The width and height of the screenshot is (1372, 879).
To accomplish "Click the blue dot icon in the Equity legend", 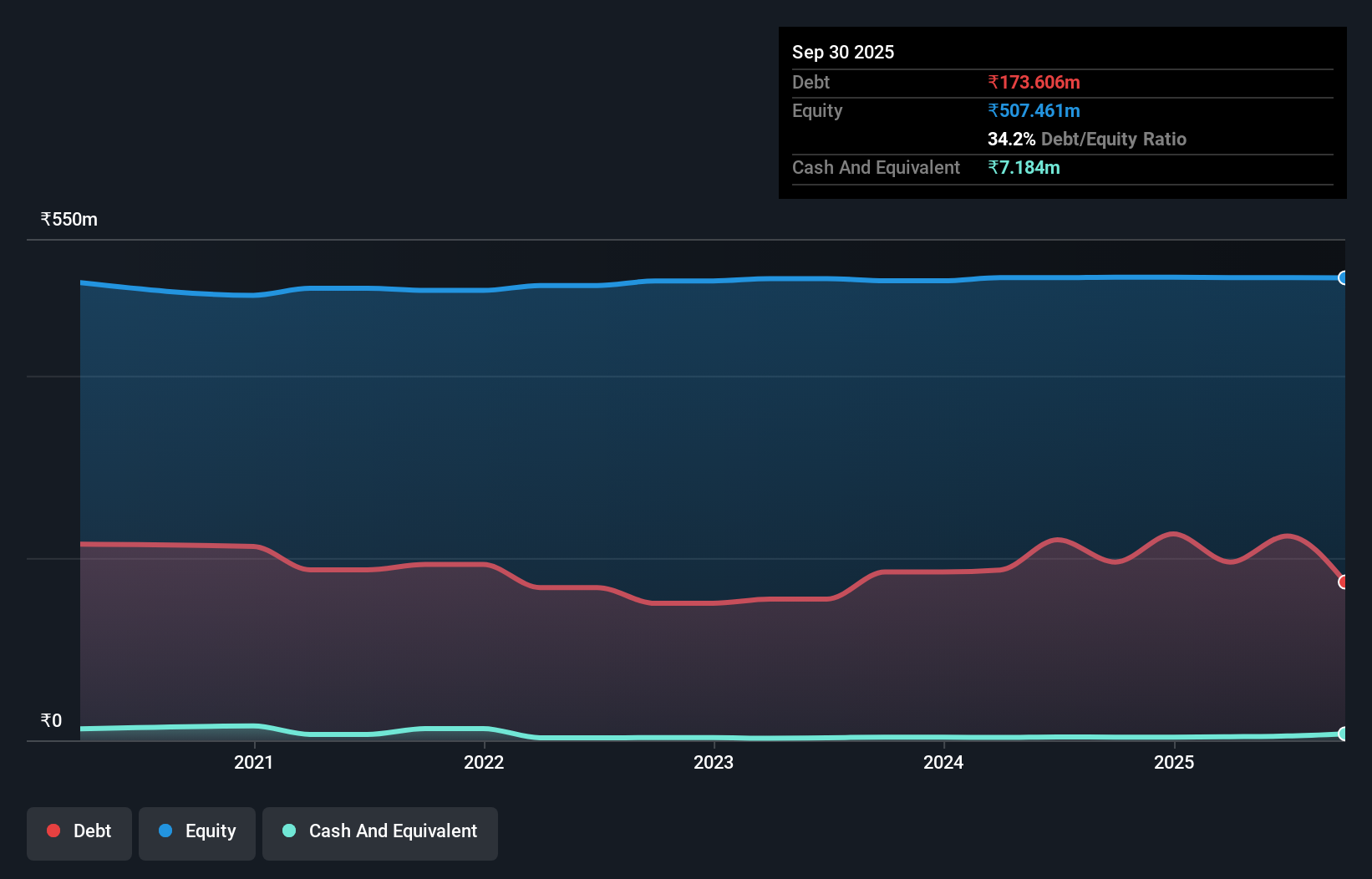I will tap(166, 831).
